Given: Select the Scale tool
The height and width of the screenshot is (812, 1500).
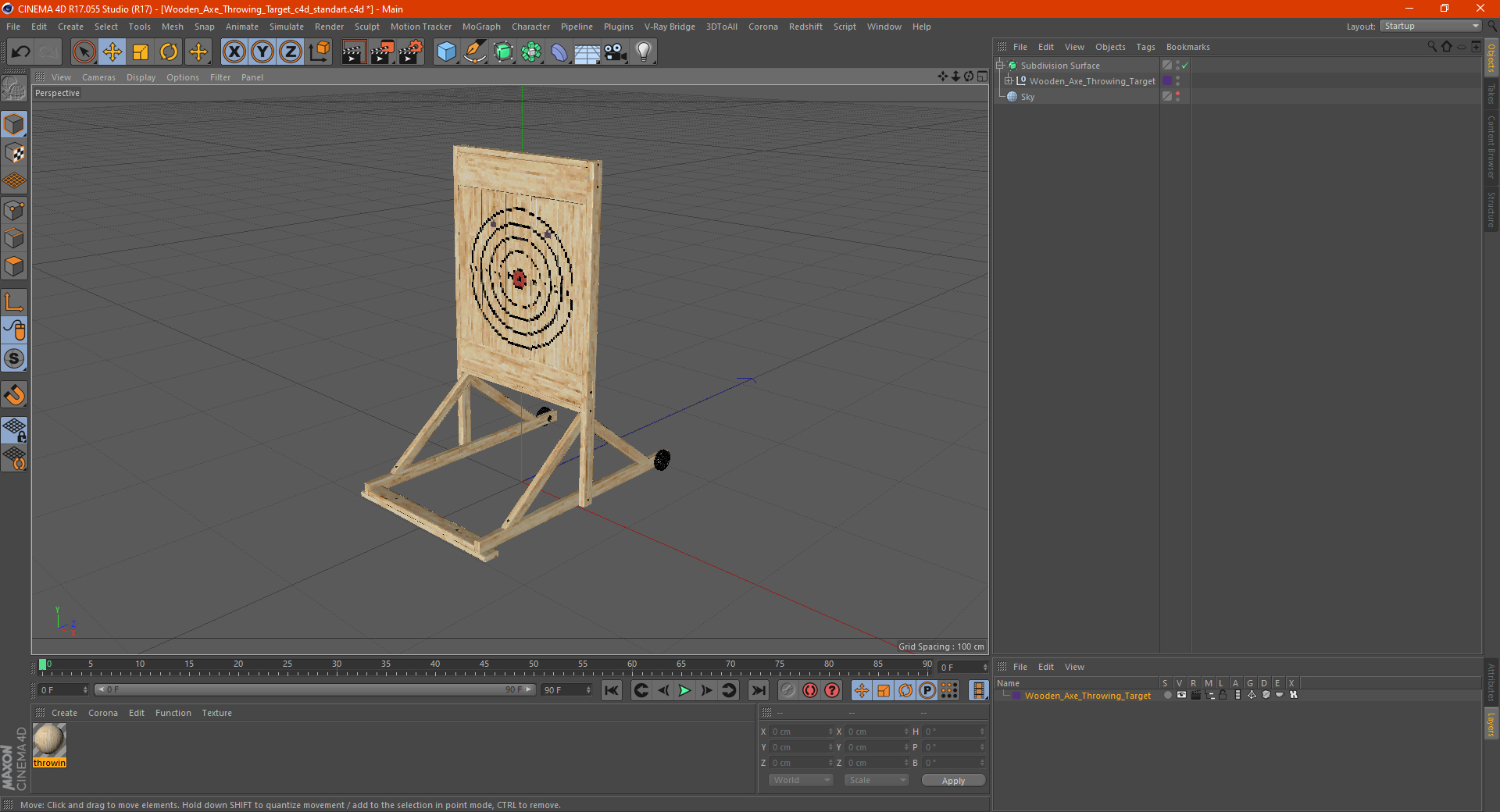Looking at the screenshot, I should click(141, 52).
